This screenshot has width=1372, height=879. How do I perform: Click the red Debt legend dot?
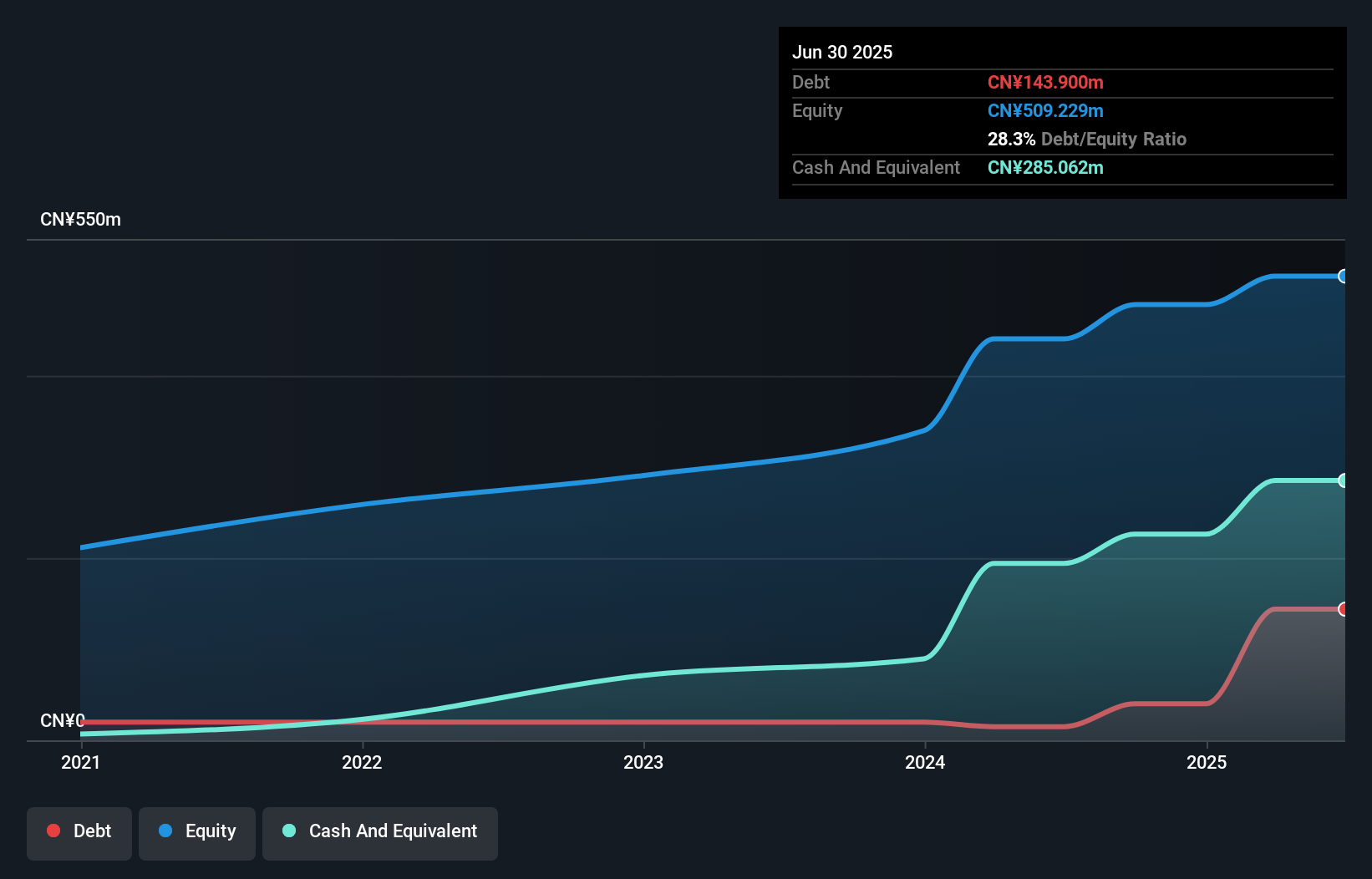coord(53,831)
